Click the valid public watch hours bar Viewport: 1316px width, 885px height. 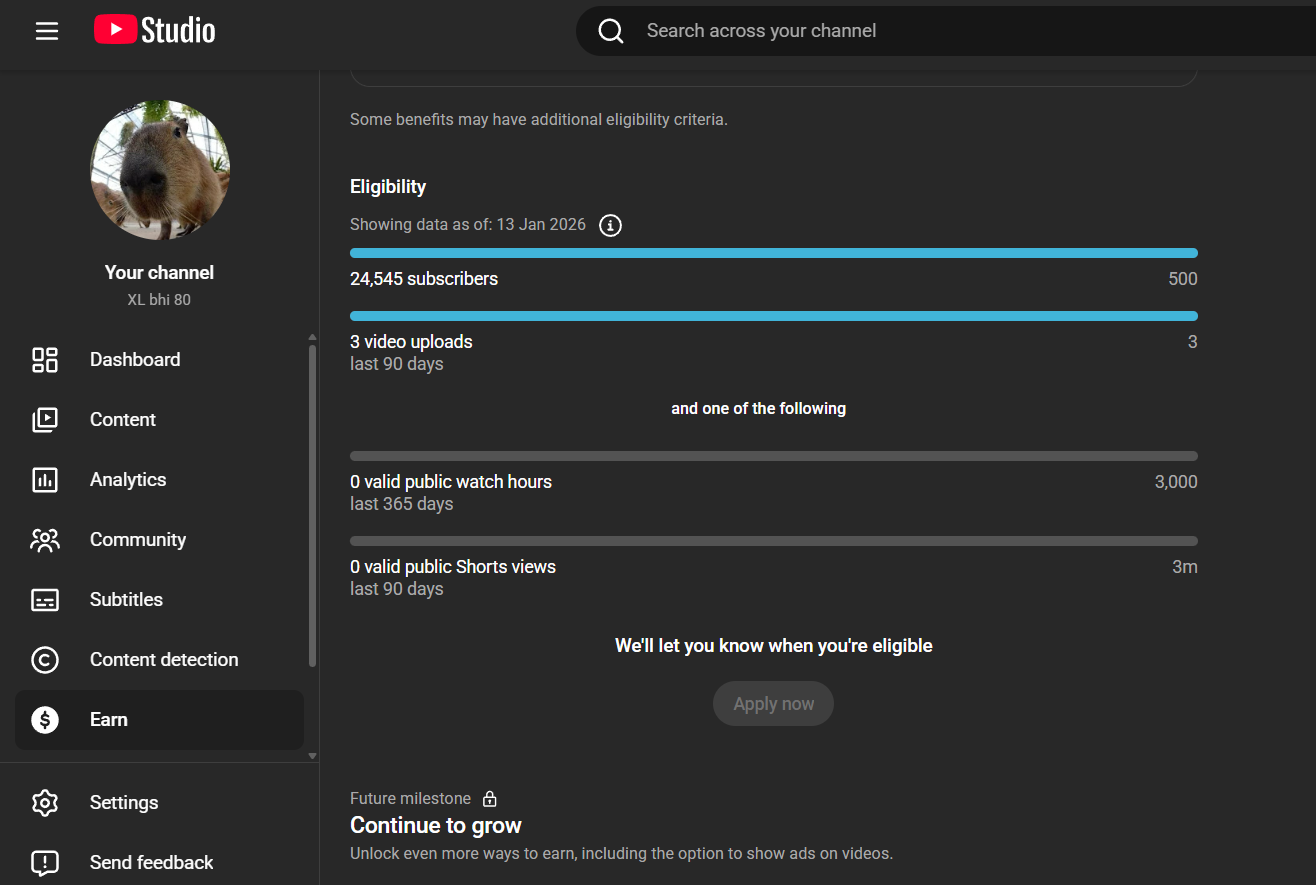[773, 456]
